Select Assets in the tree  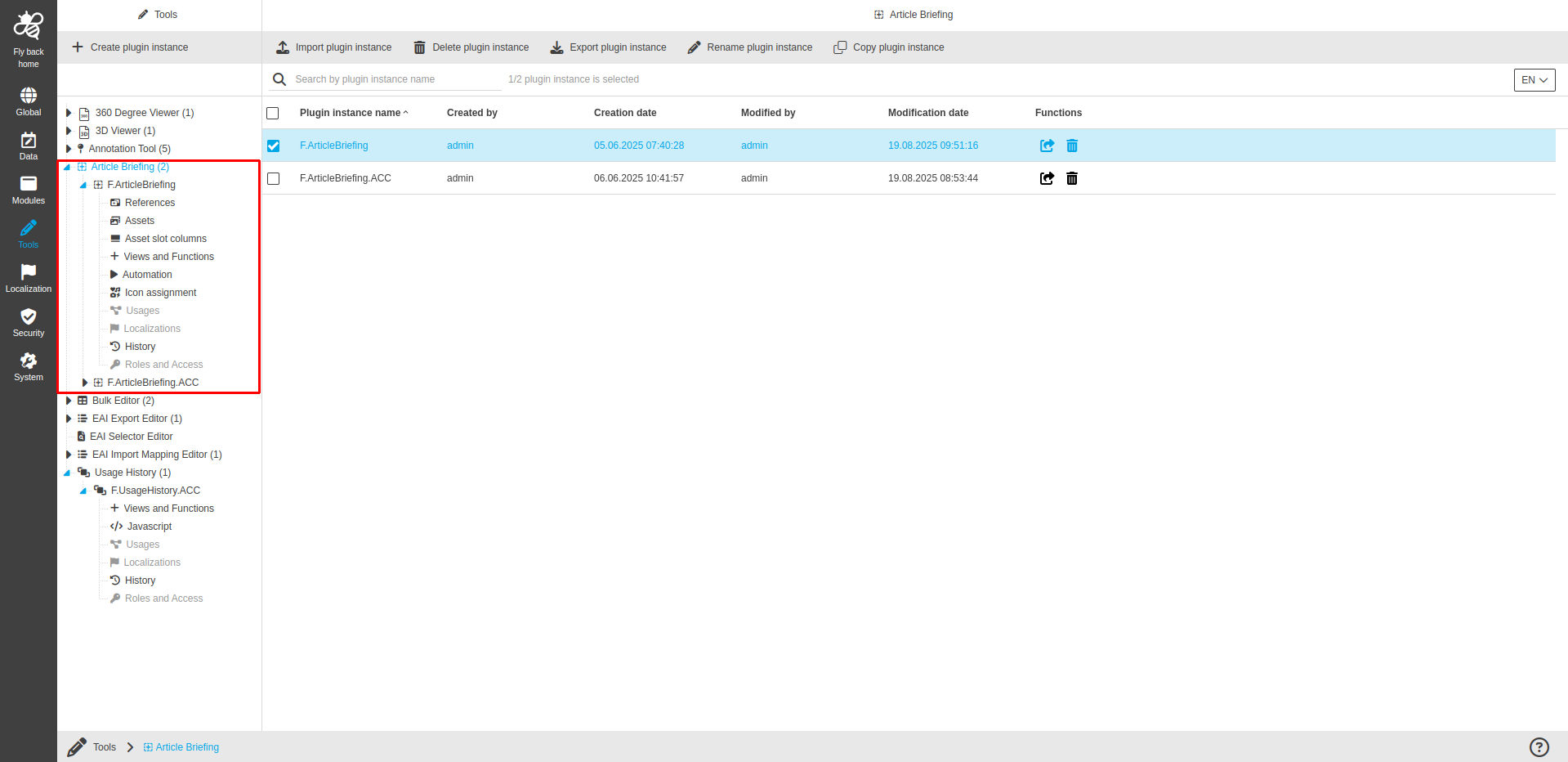click(140, 221)
